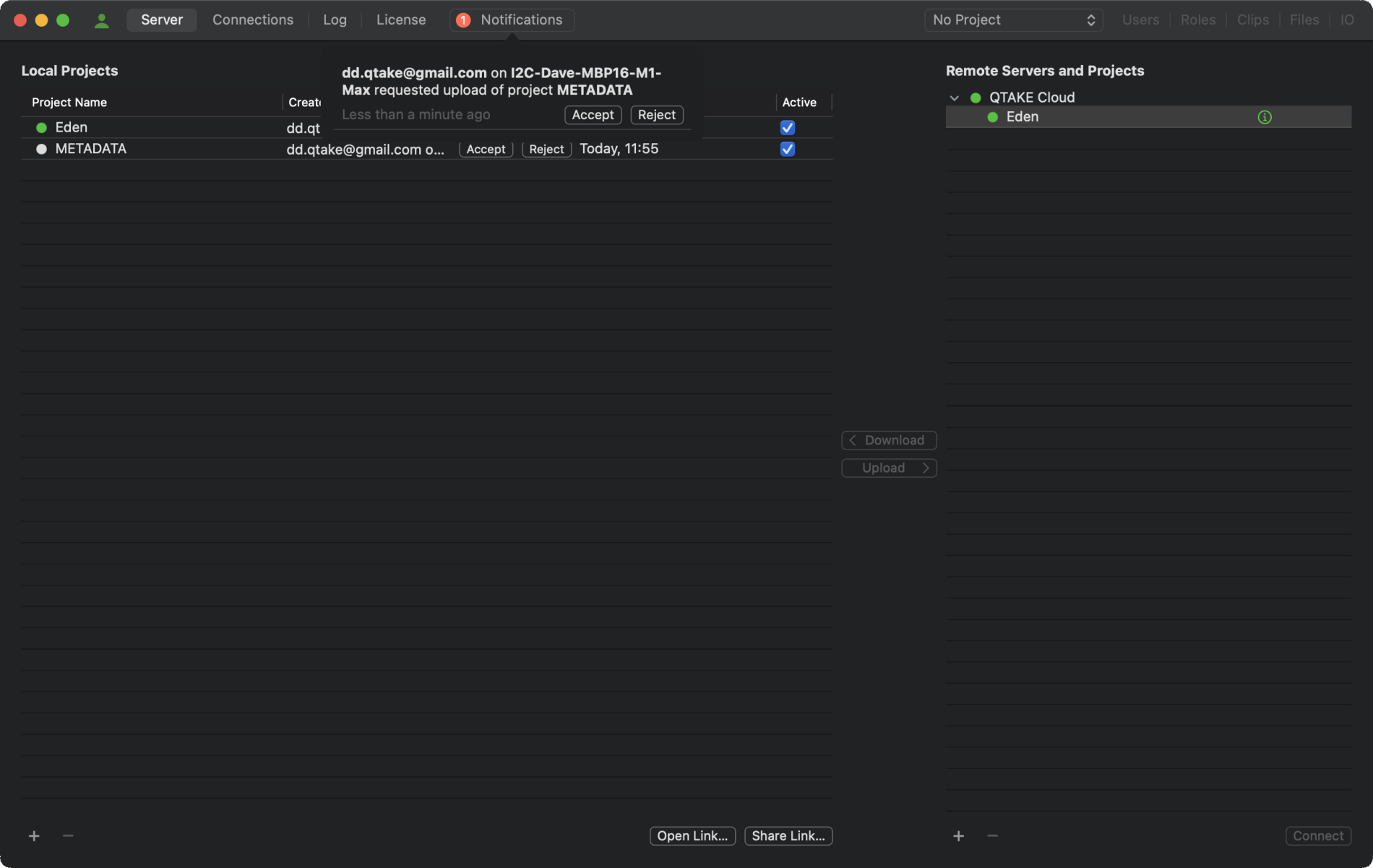The height and width of the screenshot is (868, 1373).
Task: Accept the METADATA upload request in the notification
Action: (x=592, y=115)
